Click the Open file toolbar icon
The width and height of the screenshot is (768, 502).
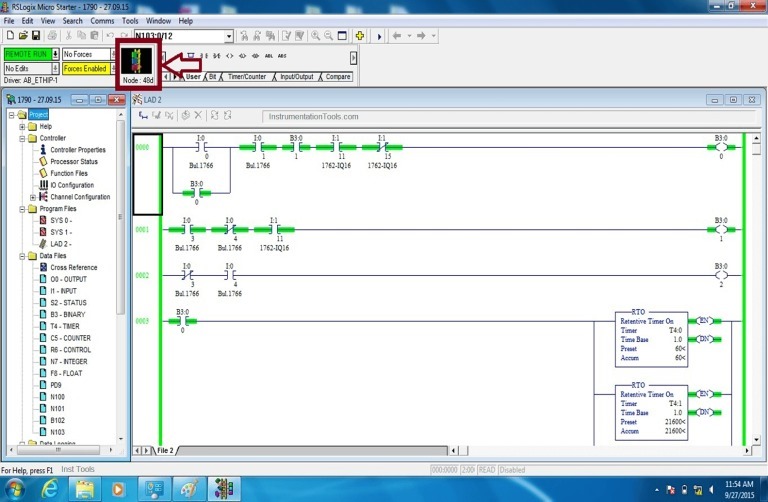click(21, 36)
